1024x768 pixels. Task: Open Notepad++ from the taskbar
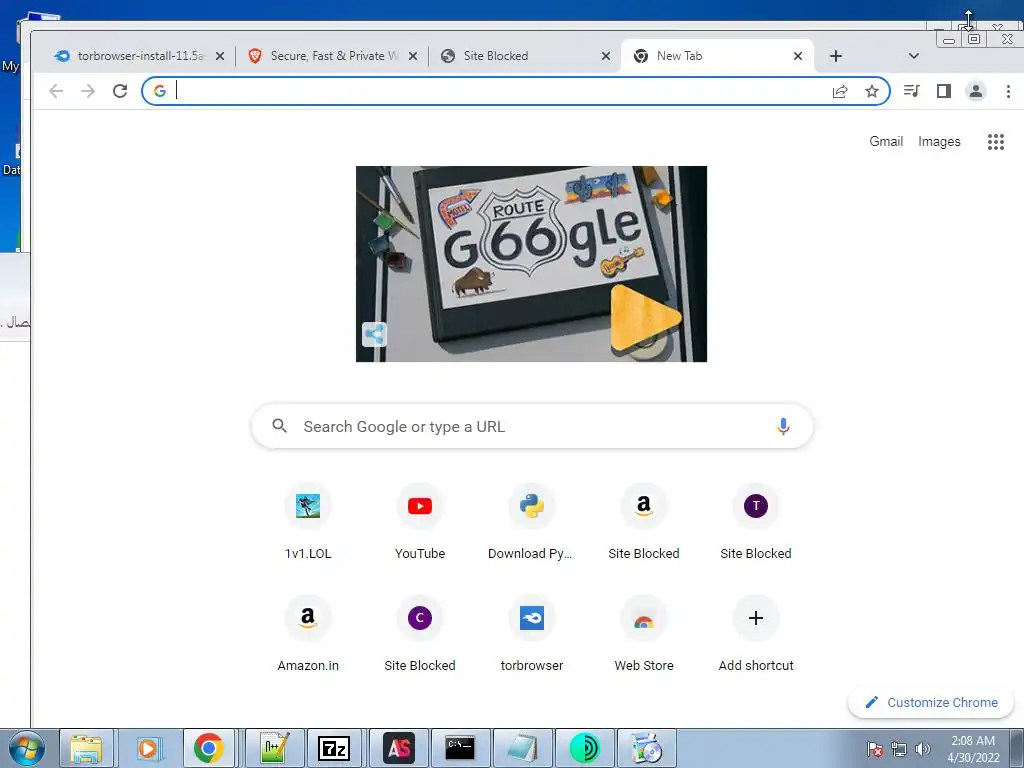point(274,748)
